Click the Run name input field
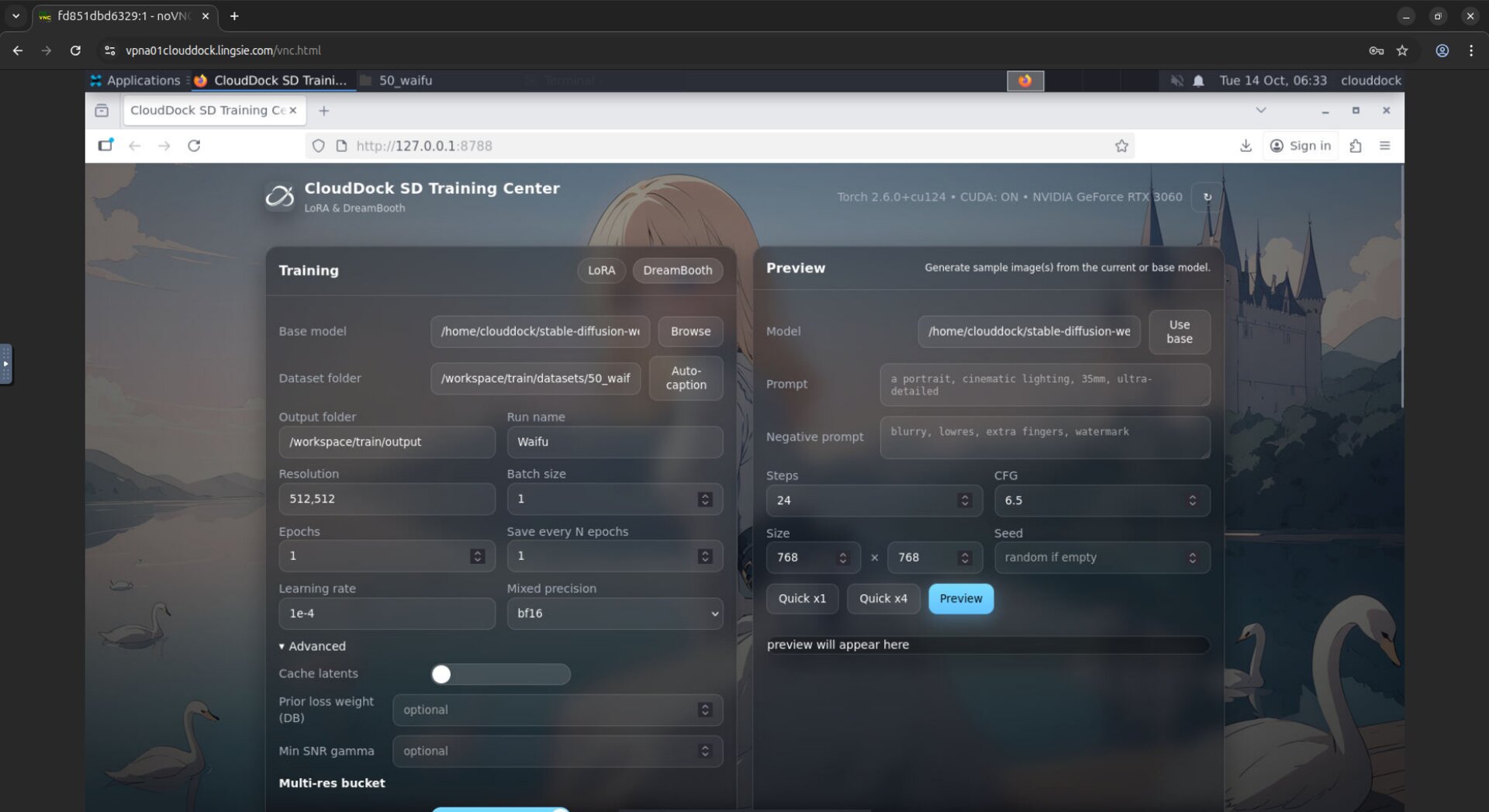The width and height of the screenshot is (1489, 812). coord(614,442)
